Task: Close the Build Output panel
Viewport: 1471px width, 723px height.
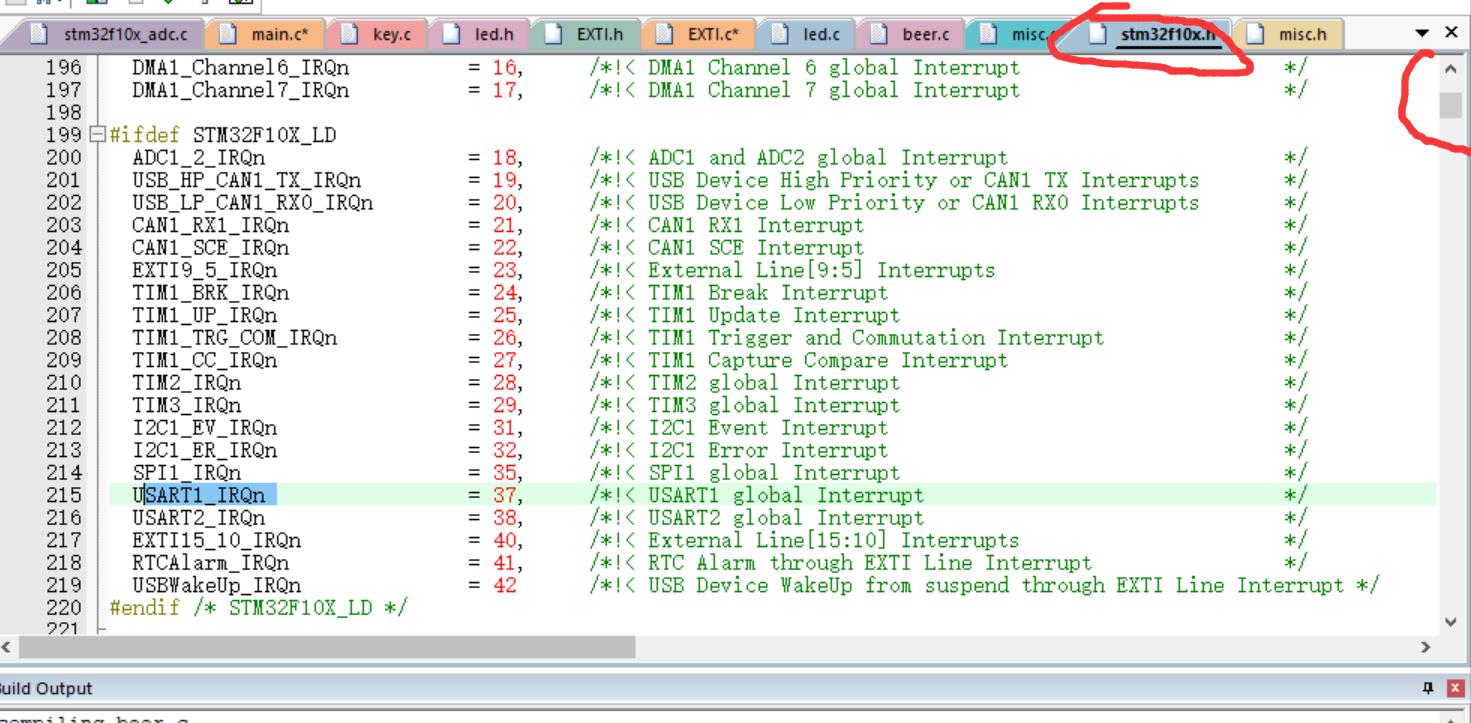Action: 1455,688
